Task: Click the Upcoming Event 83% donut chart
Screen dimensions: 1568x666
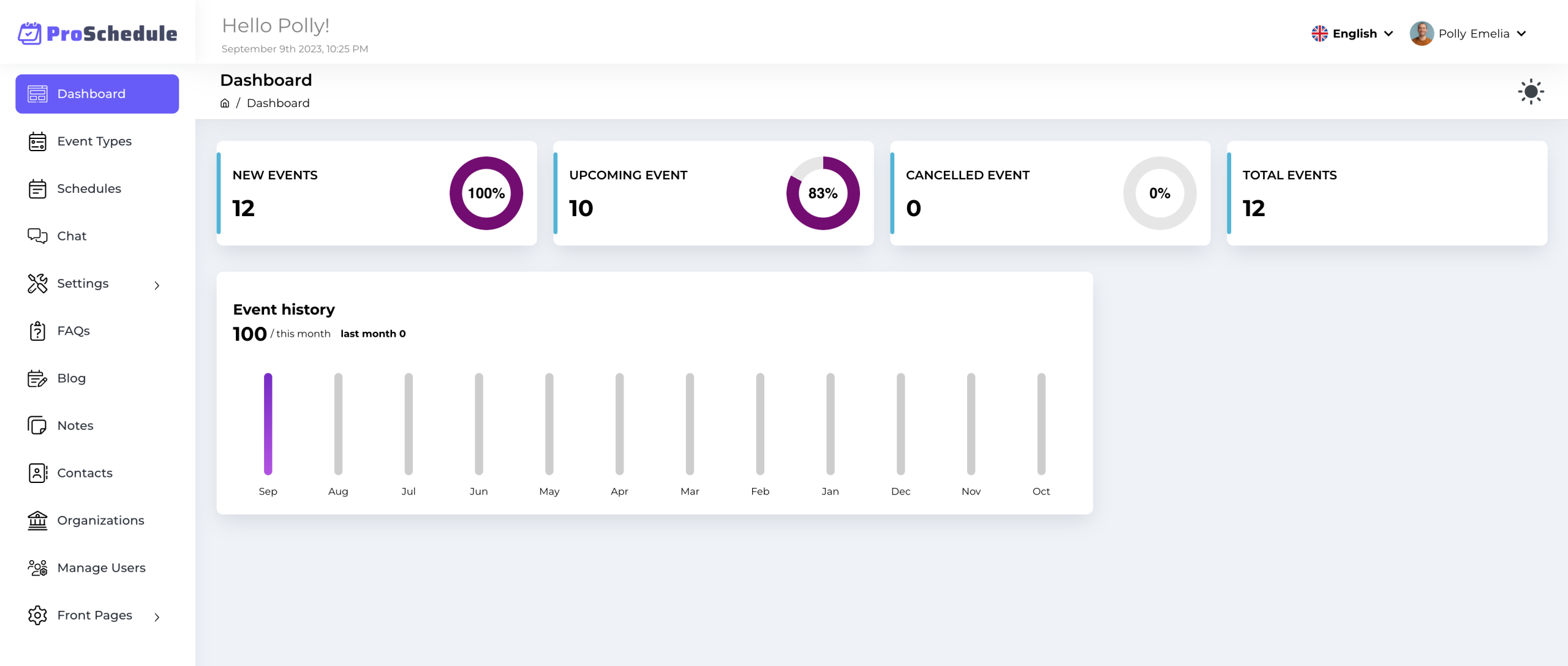Action: [823, 193]
